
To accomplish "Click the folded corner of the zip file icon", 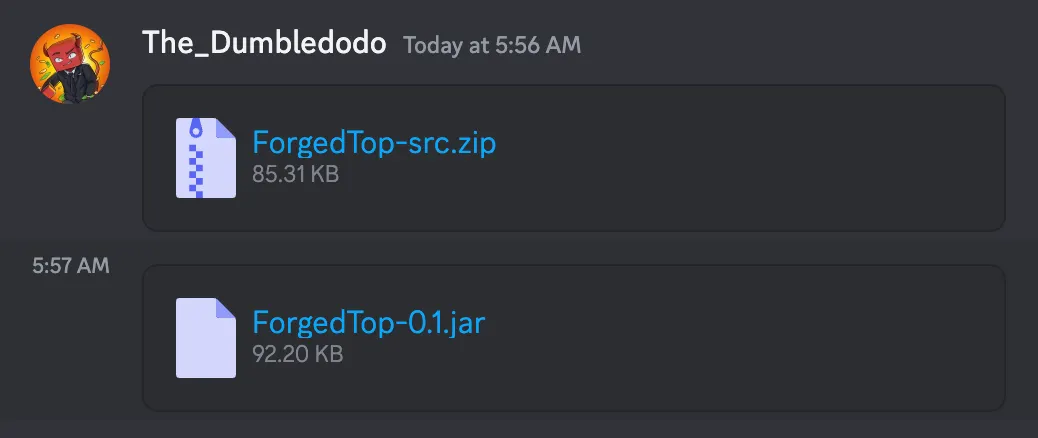I will [x=226, y=128].
